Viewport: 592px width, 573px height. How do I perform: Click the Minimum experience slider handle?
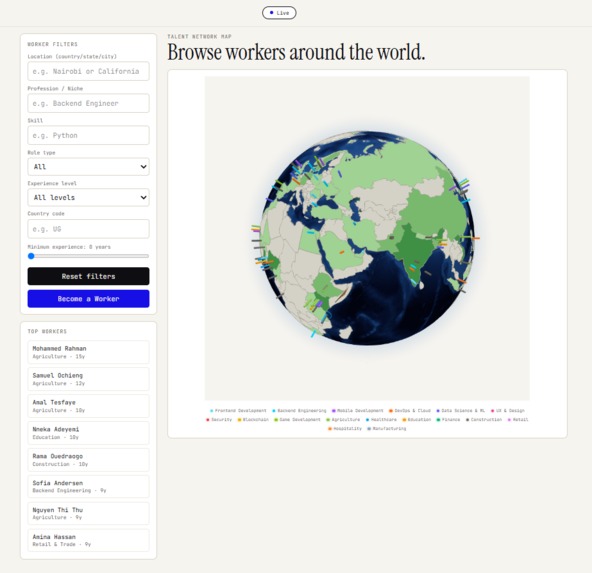[x=31, y=256]
